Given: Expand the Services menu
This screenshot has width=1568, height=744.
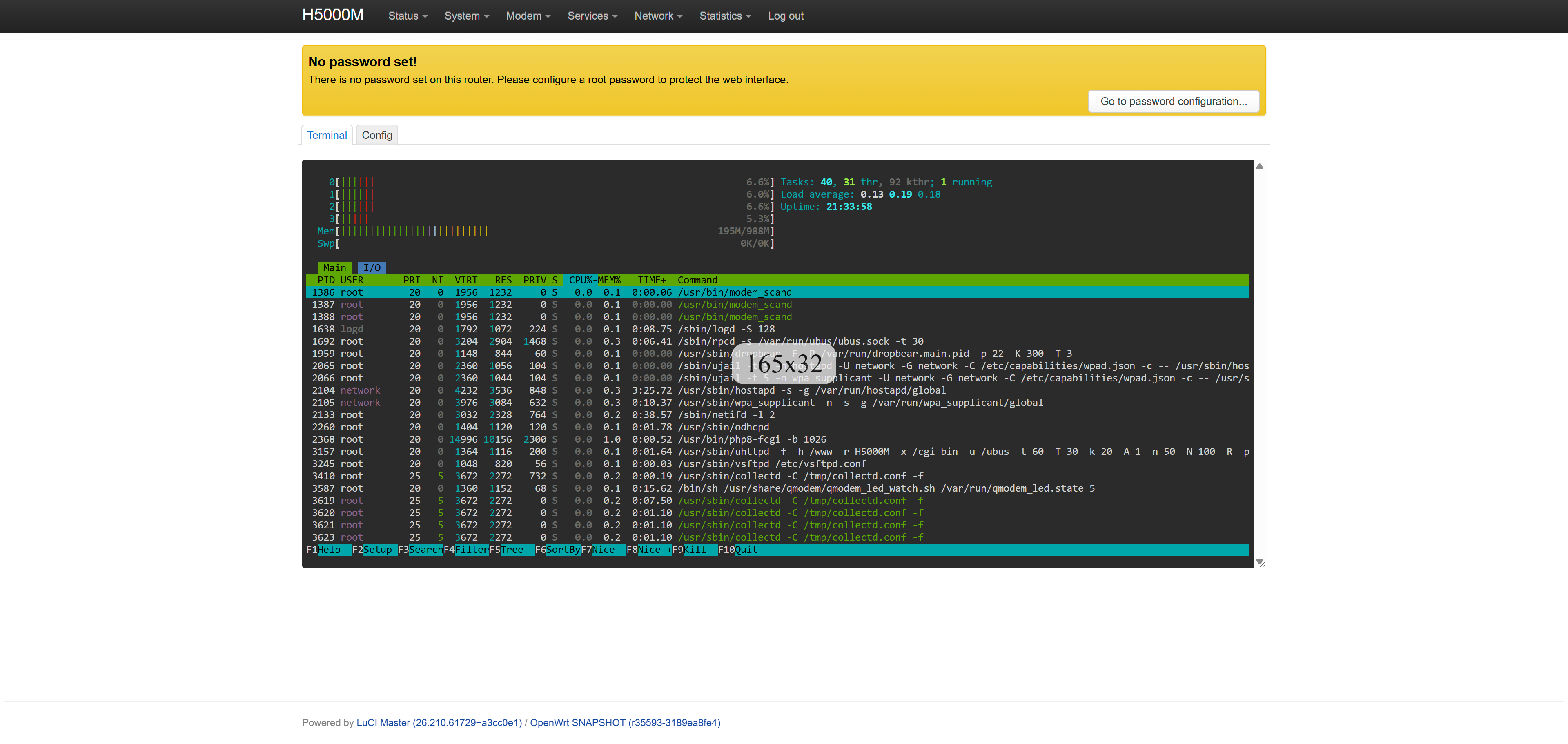Looking at the screenshot, I should [x=592, y=16].
